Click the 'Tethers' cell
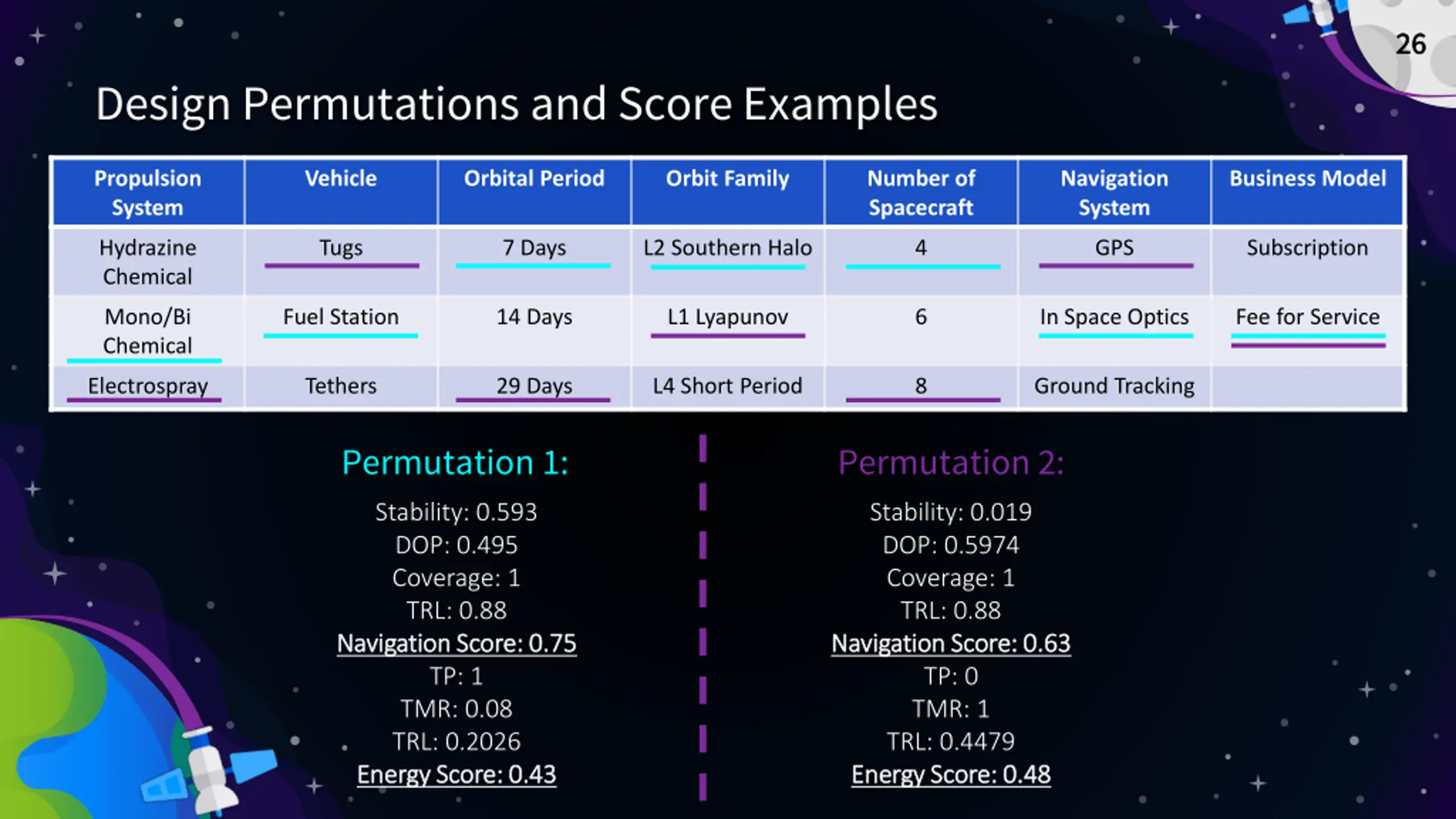 (341, 387)
